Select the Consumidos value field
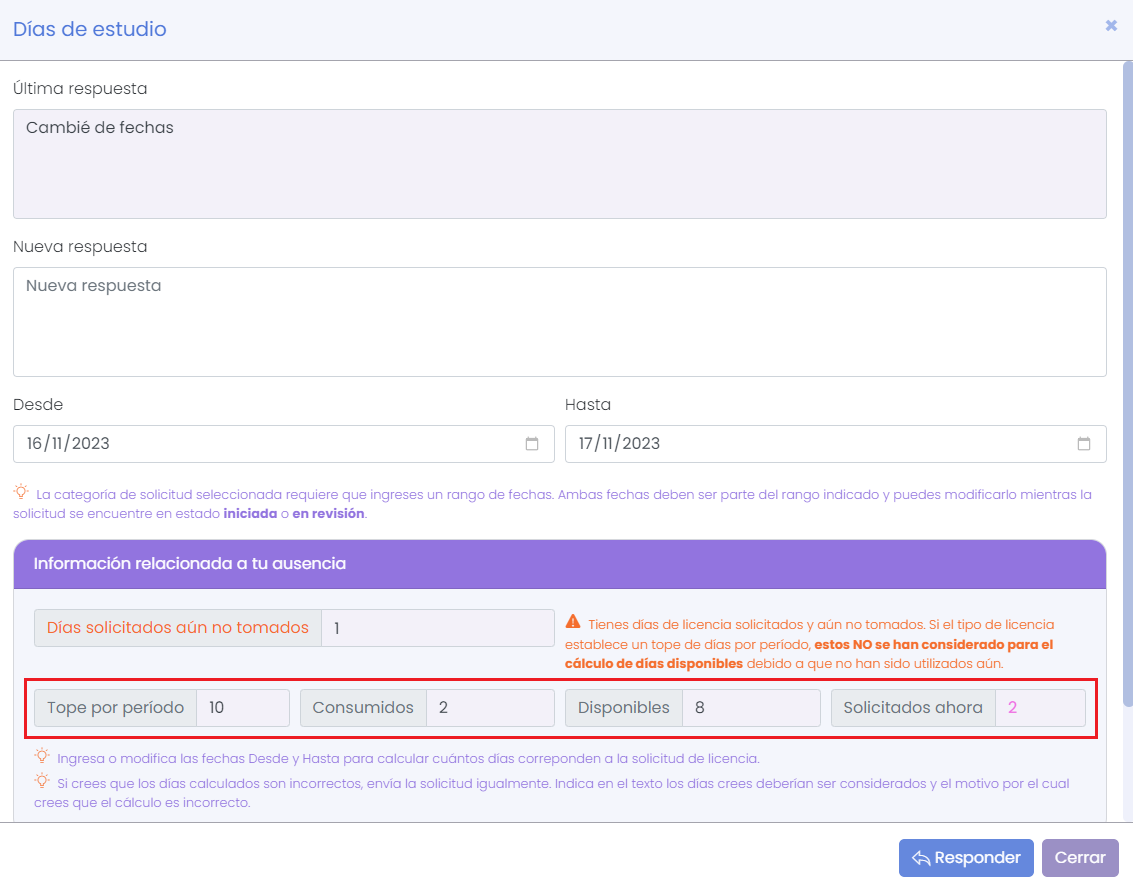 point(489,708)
